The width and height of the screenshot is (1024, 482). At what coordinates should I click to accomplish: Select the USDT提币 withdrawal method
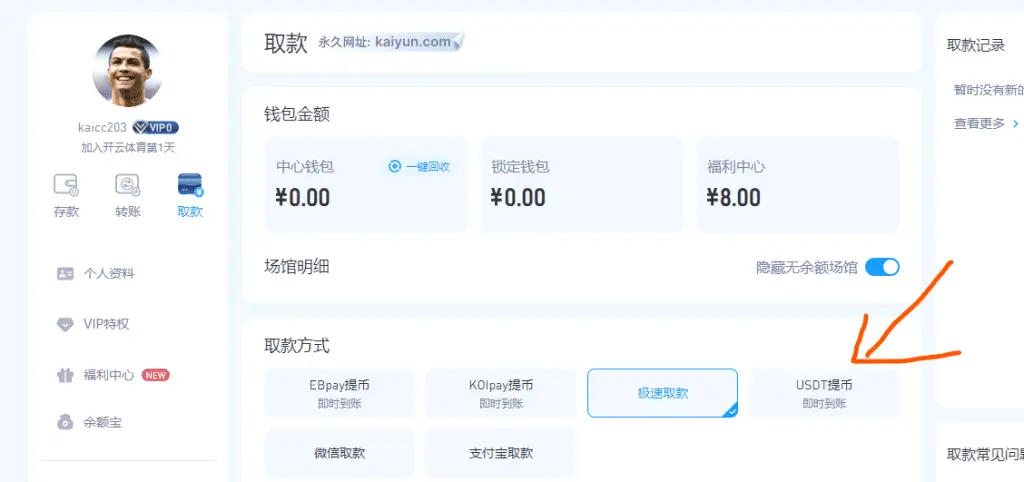[824, 393]
